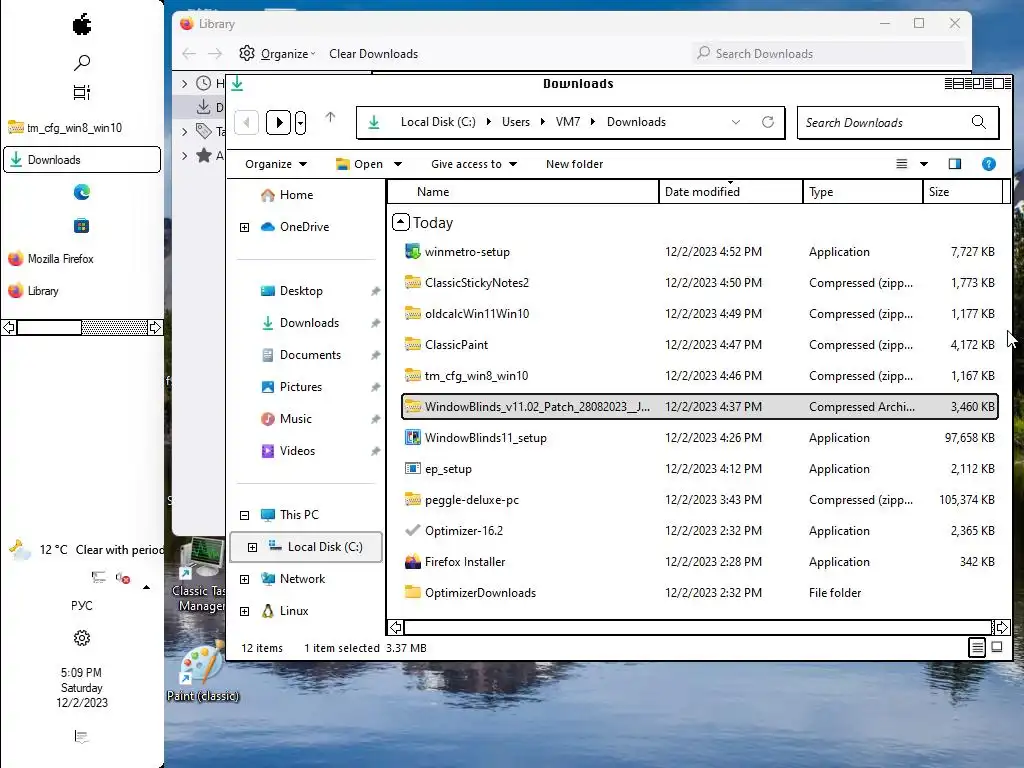Sort by the Size column header
This screenshot has height=768, width=1024.
pyautogui.click(x=963, y=192)
